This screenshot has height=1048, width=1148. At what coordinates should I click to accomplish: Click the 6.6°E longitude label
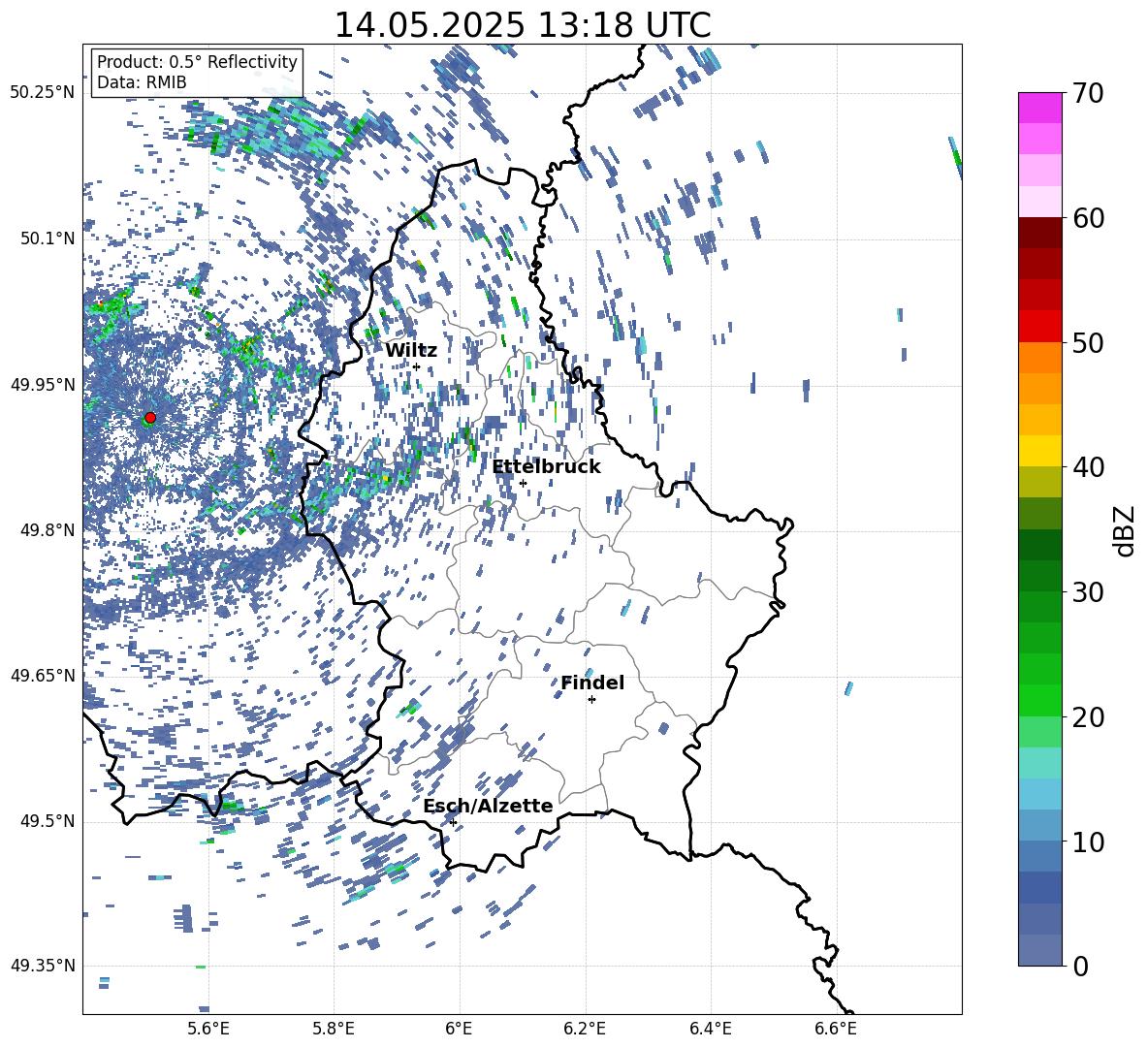tap(836, 1029)
